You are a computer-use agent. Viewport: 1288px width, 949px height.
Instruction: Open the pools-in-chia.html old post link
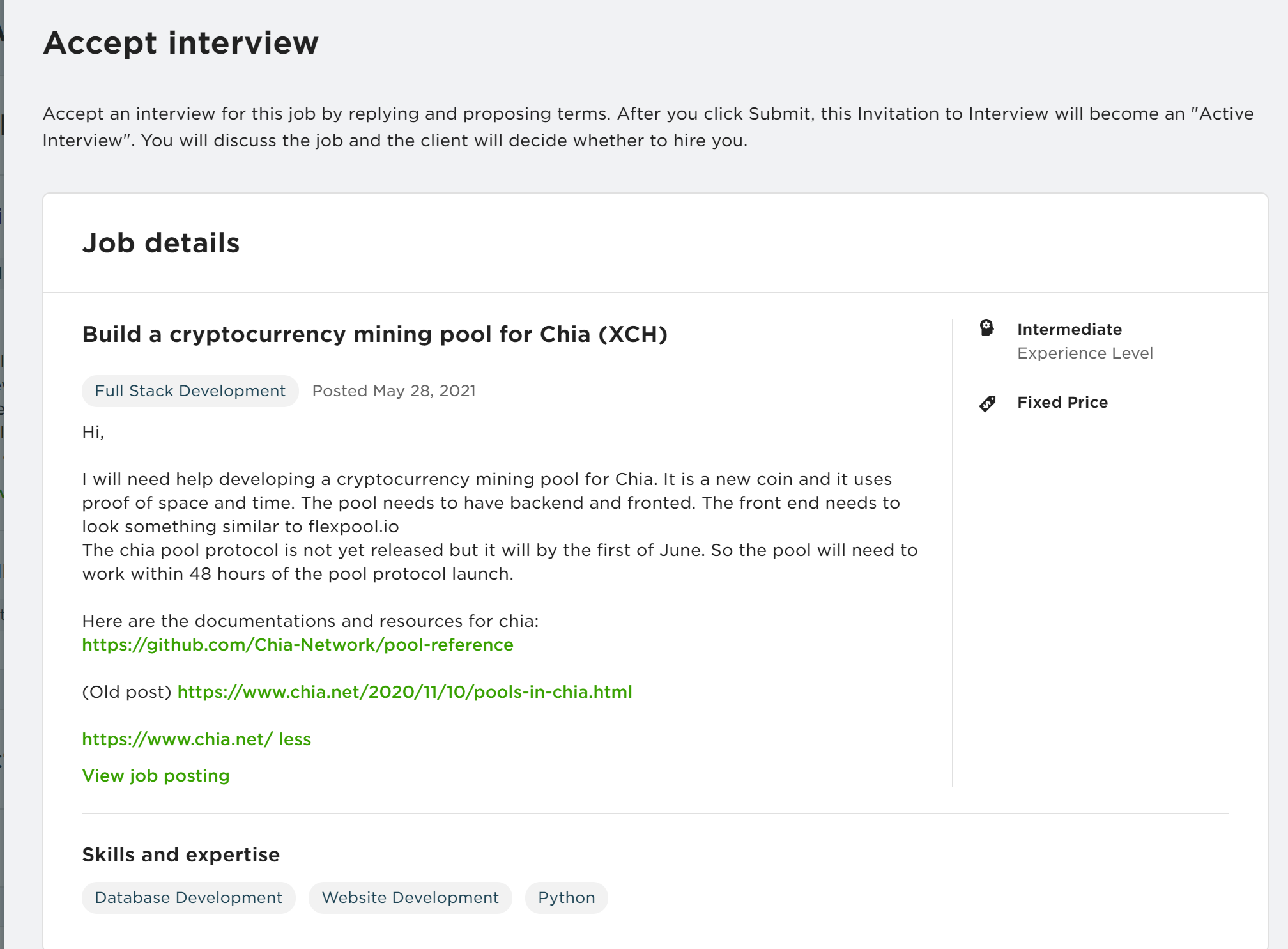point(404,691)
